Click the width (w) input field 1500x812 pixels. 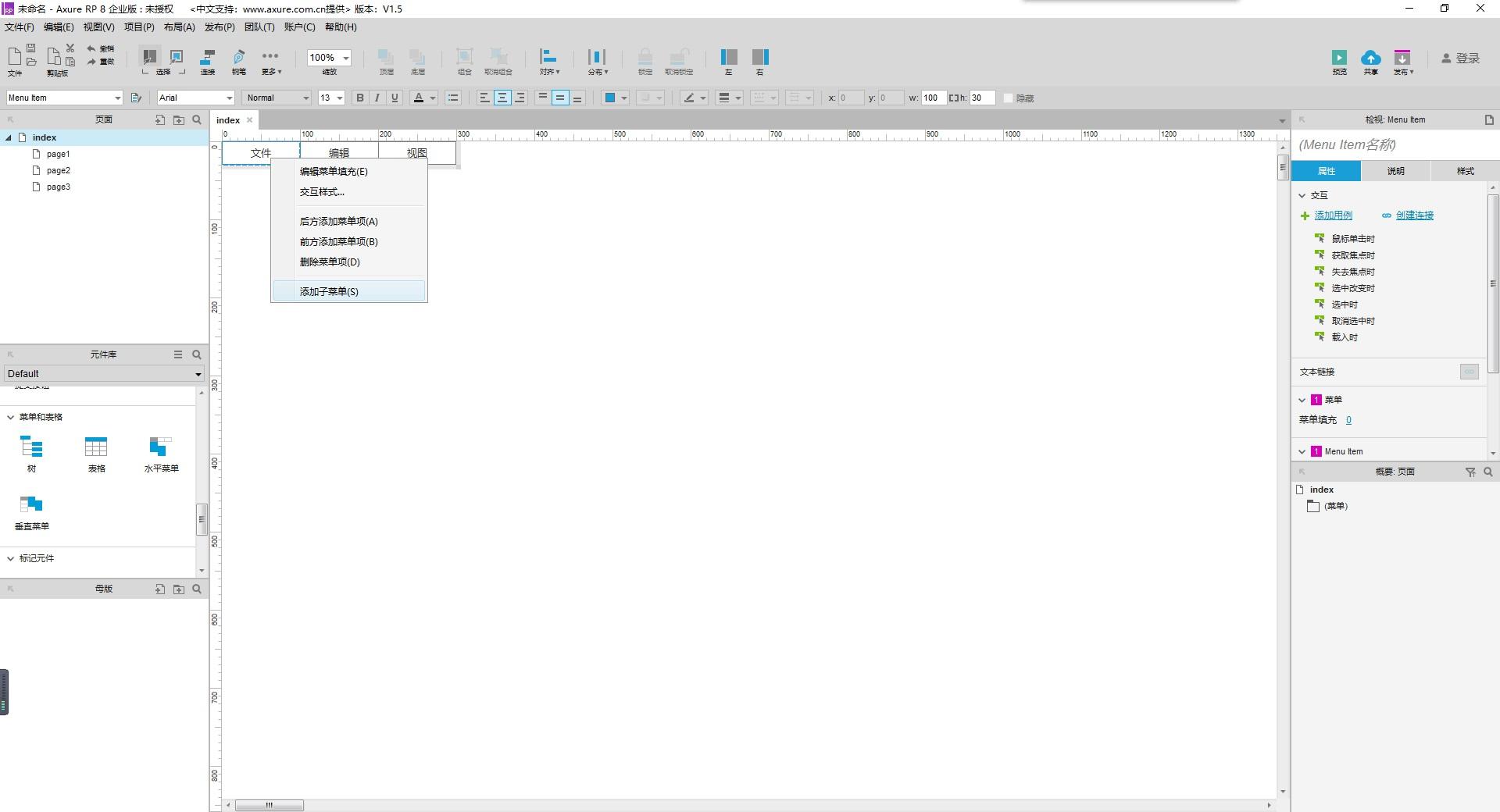pos(934,98)
